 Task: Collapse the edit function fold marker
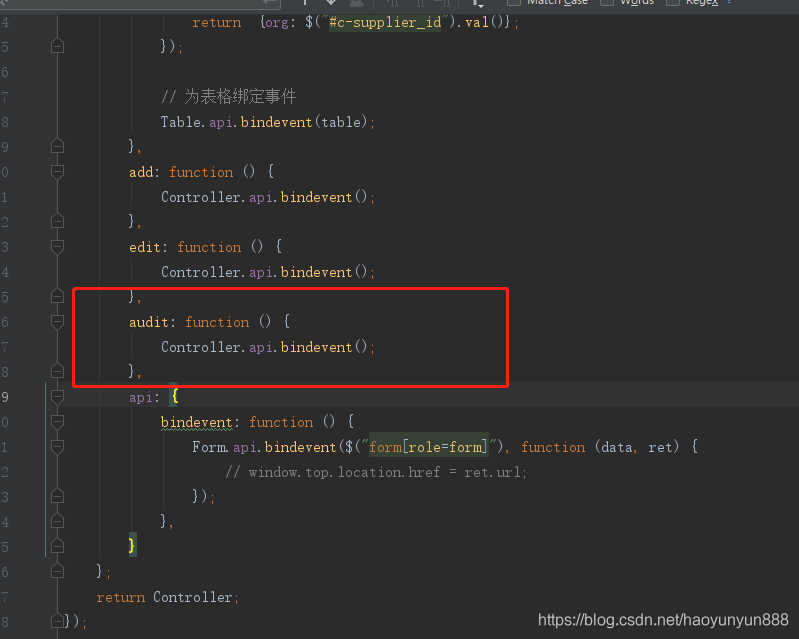point(57,247)
